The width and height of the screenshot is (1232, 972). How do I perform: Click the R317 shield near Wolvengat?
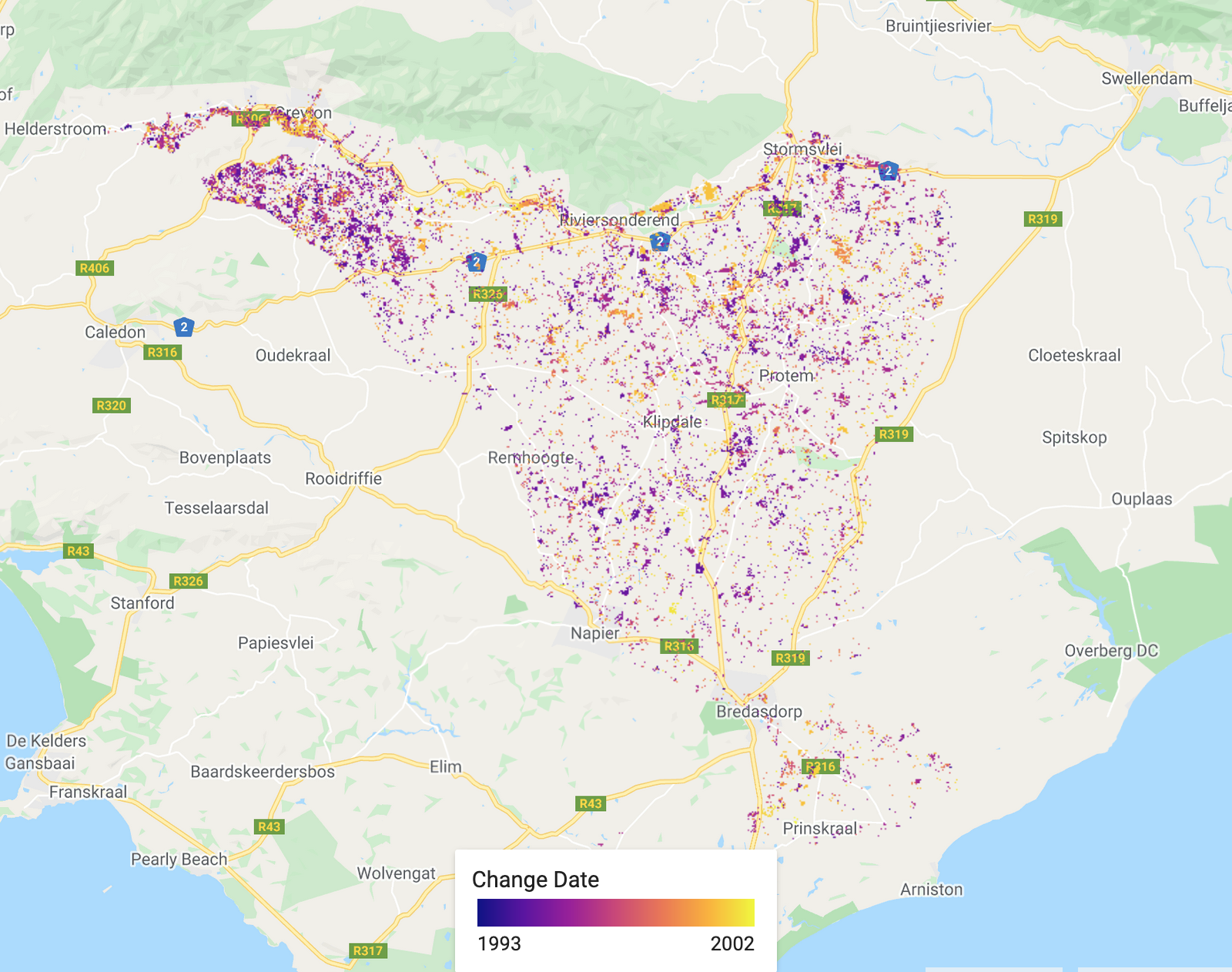(367, 950)
